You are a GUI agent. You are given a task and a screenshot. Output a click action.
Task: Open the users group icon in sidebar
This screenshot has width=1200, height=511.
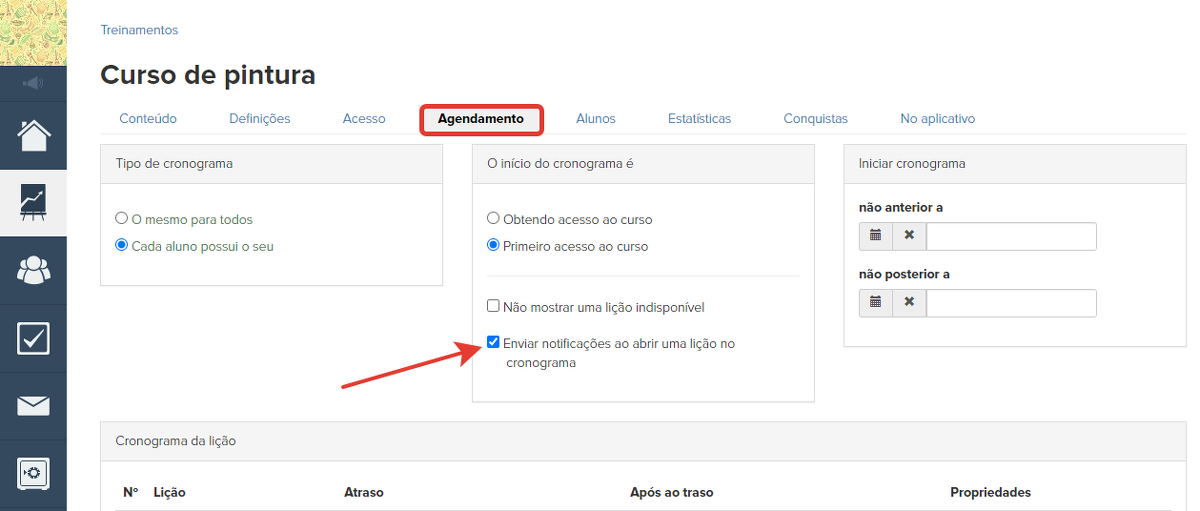pos(33,270)
